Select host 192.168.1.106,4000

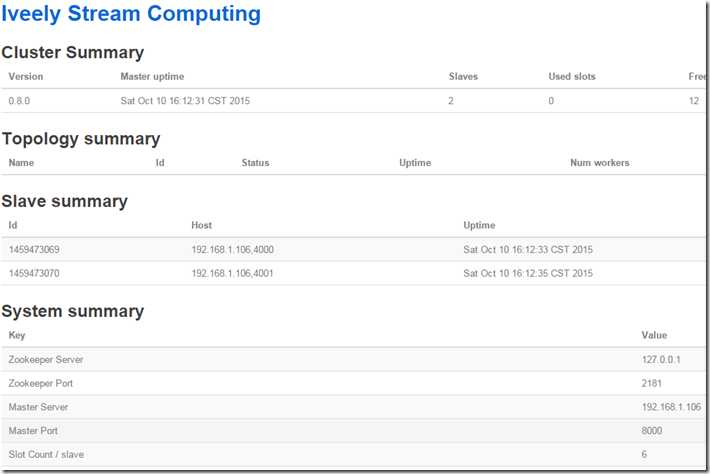(x=232, y=249)
